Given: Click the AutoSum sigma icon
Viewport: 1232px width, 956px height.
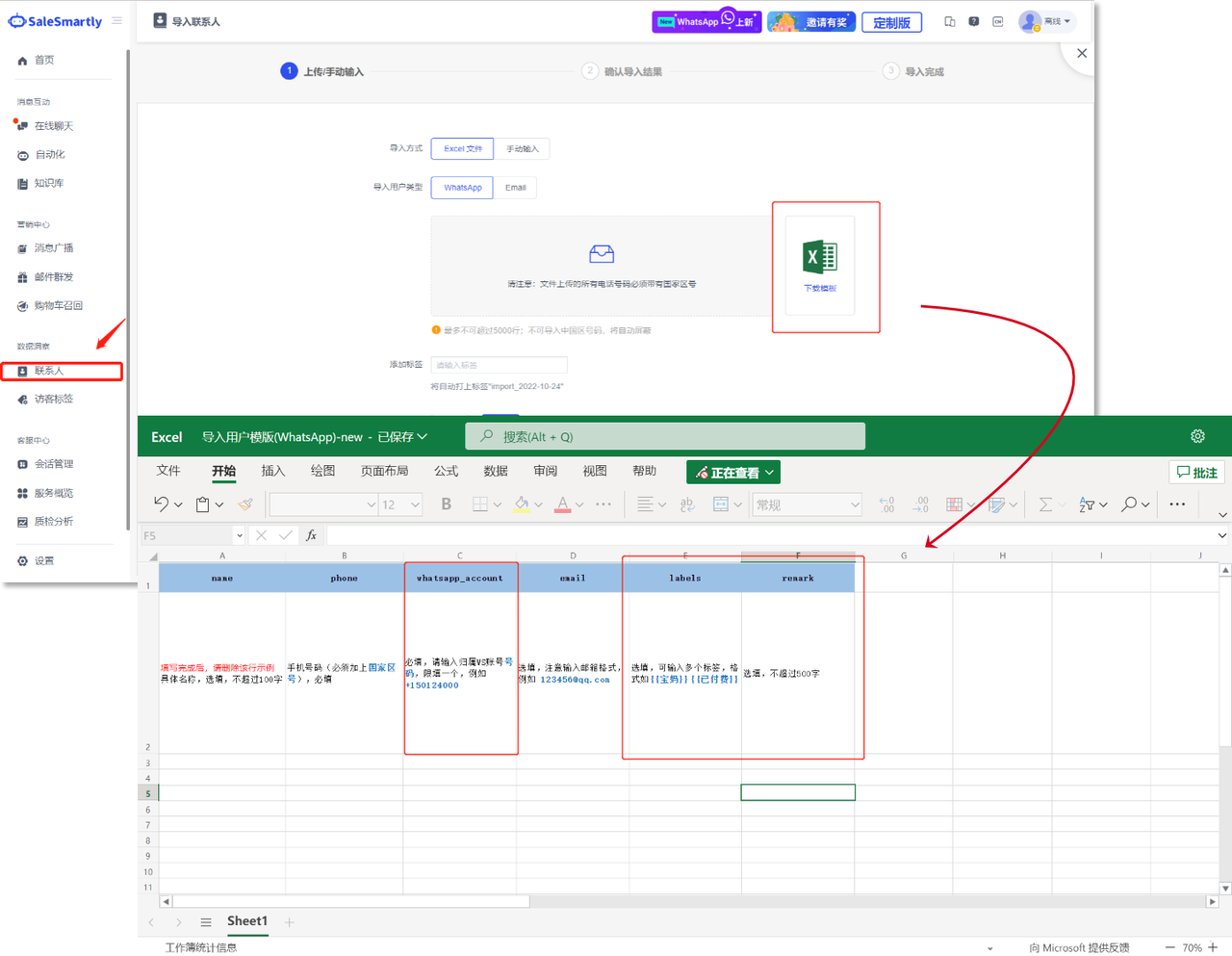Looking at the screenshot, I should pyautogui.click(x=1045, y=504).
